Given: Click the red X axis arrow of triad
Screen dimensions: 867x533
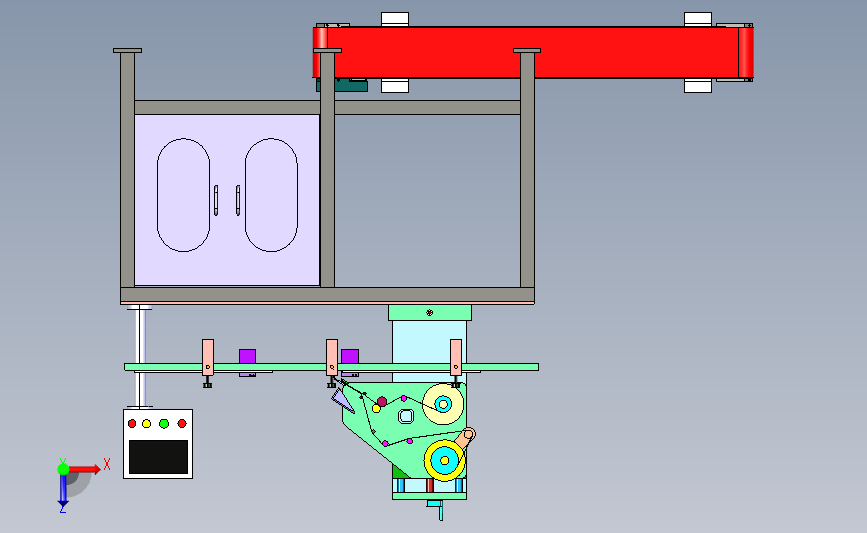Looking at the screenshot, I should 85,469.
